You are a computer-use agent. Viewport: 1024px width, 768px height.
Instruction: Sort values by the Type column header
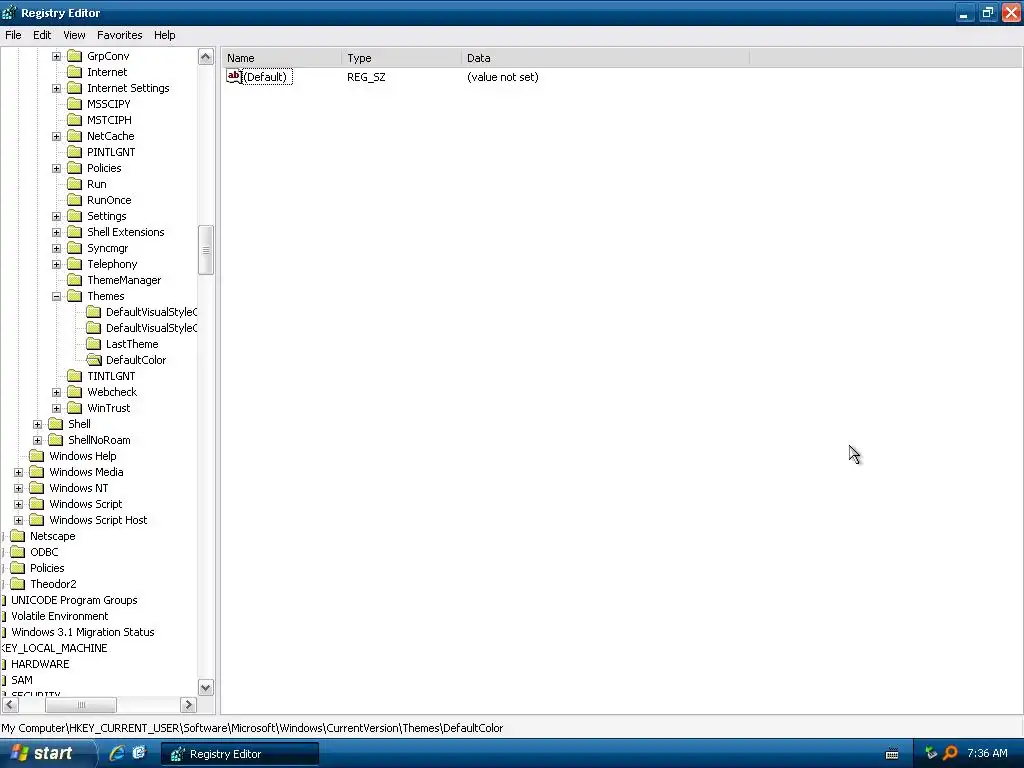[x=401, y=57]
